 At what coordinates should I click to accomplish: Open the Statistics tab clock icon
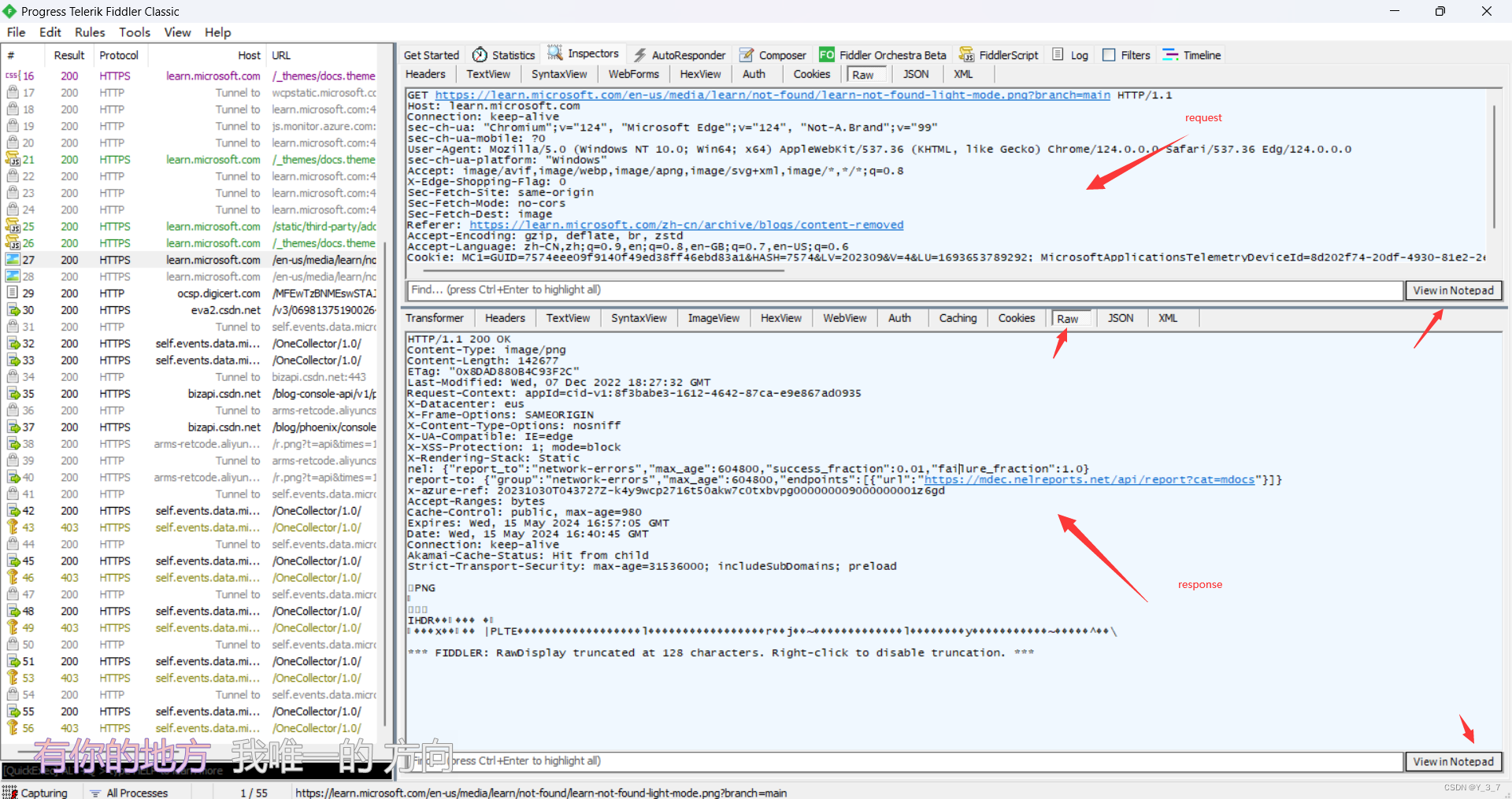[480, 54]
